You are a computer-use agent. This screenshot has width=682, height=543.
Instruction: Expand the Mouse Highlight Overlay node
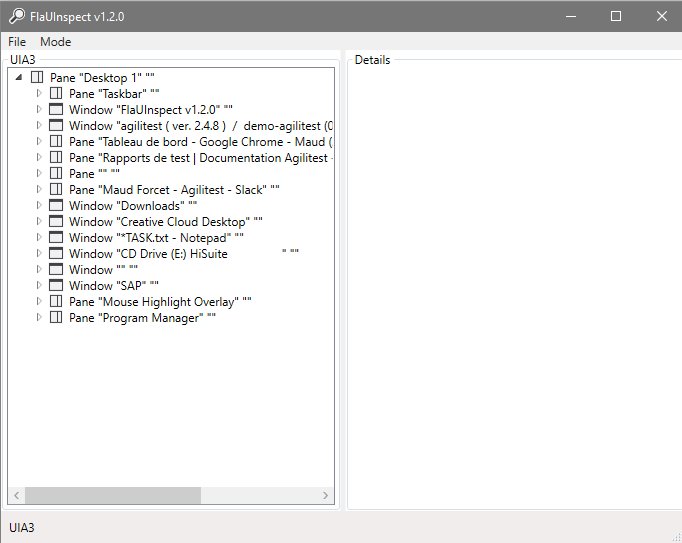39,302
